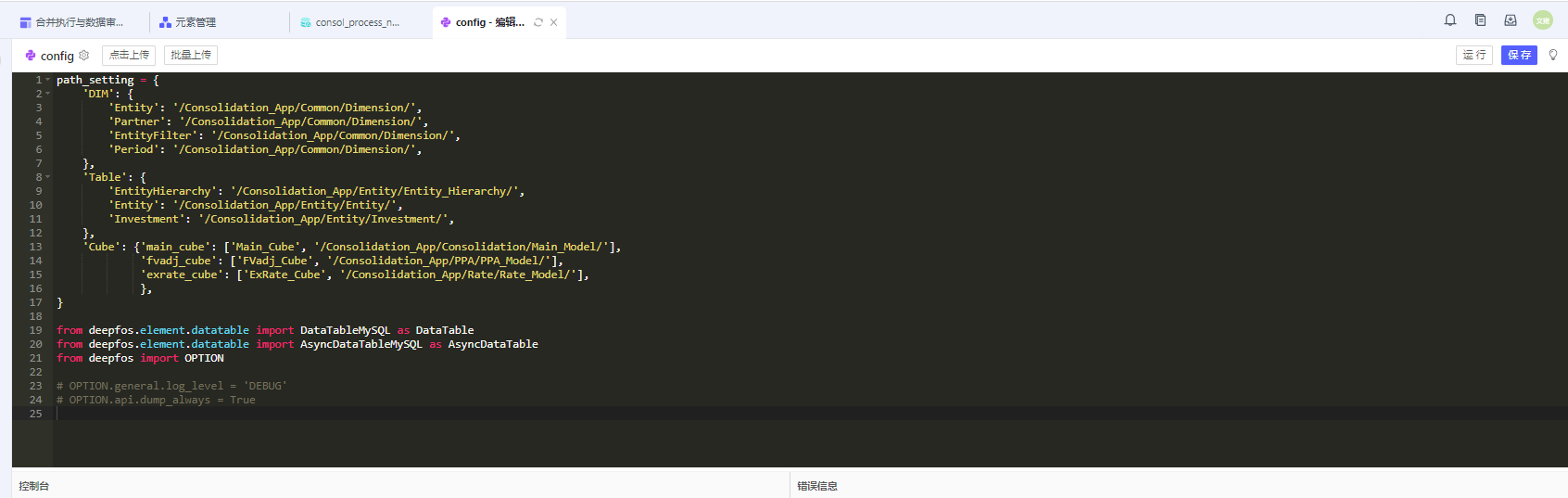The height and width of the screenshot is (498, 1568).
Task: Fold the 'DIM' block at line 2
Action: tap(48, 94)
